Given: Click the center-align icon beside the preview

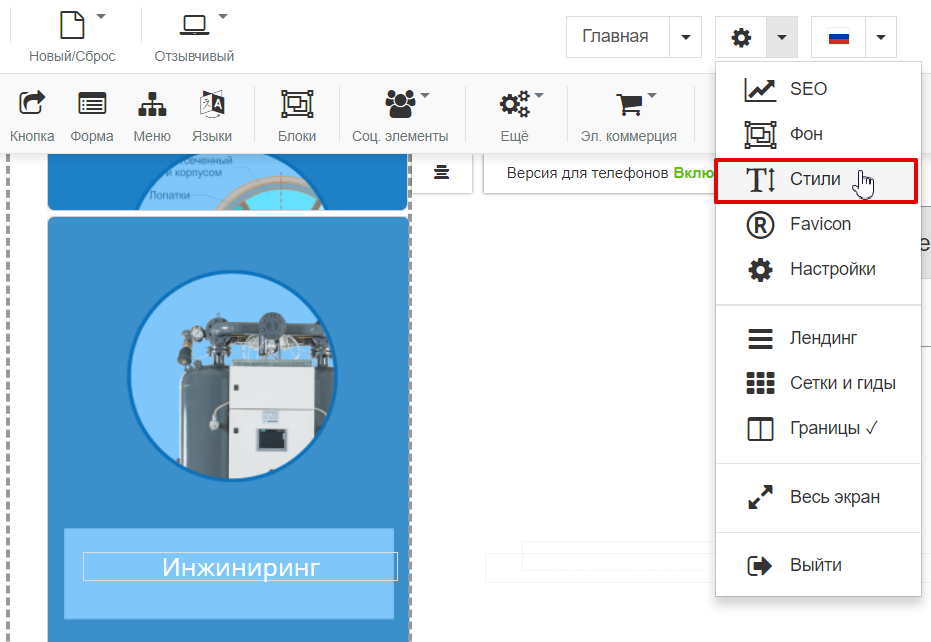Looking at the screenshot, I should (441, 173).
